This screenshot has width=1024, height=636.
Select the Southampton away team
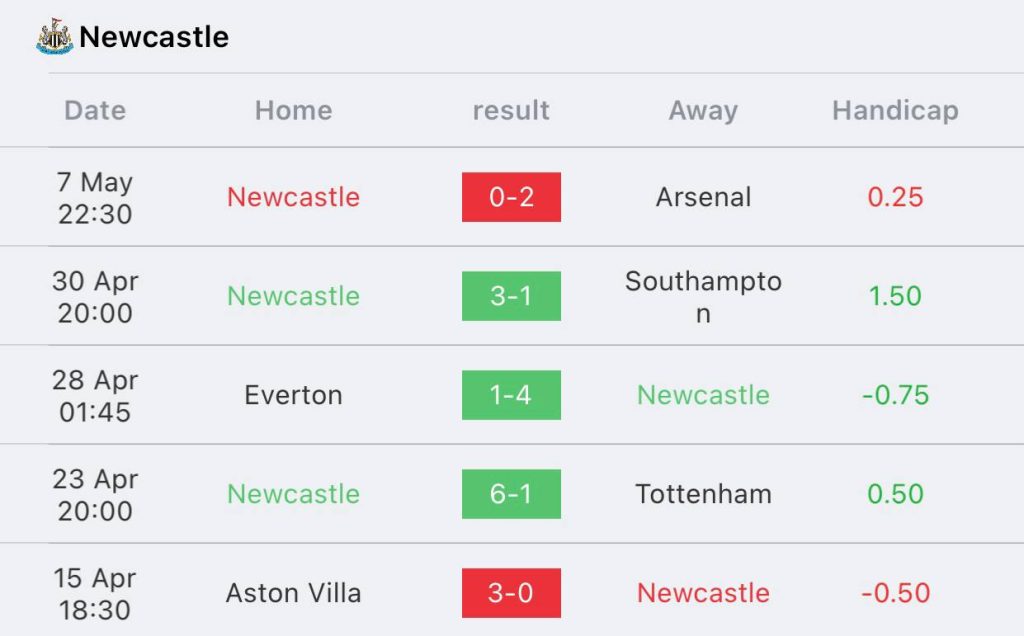click(x=703, y=297)
